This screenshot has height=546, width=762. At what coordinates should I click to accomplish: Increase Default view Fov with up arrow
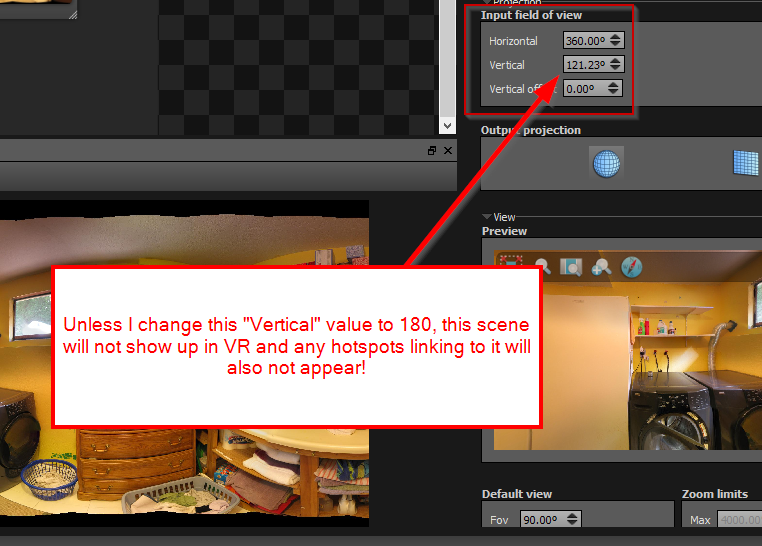(572, 515)
